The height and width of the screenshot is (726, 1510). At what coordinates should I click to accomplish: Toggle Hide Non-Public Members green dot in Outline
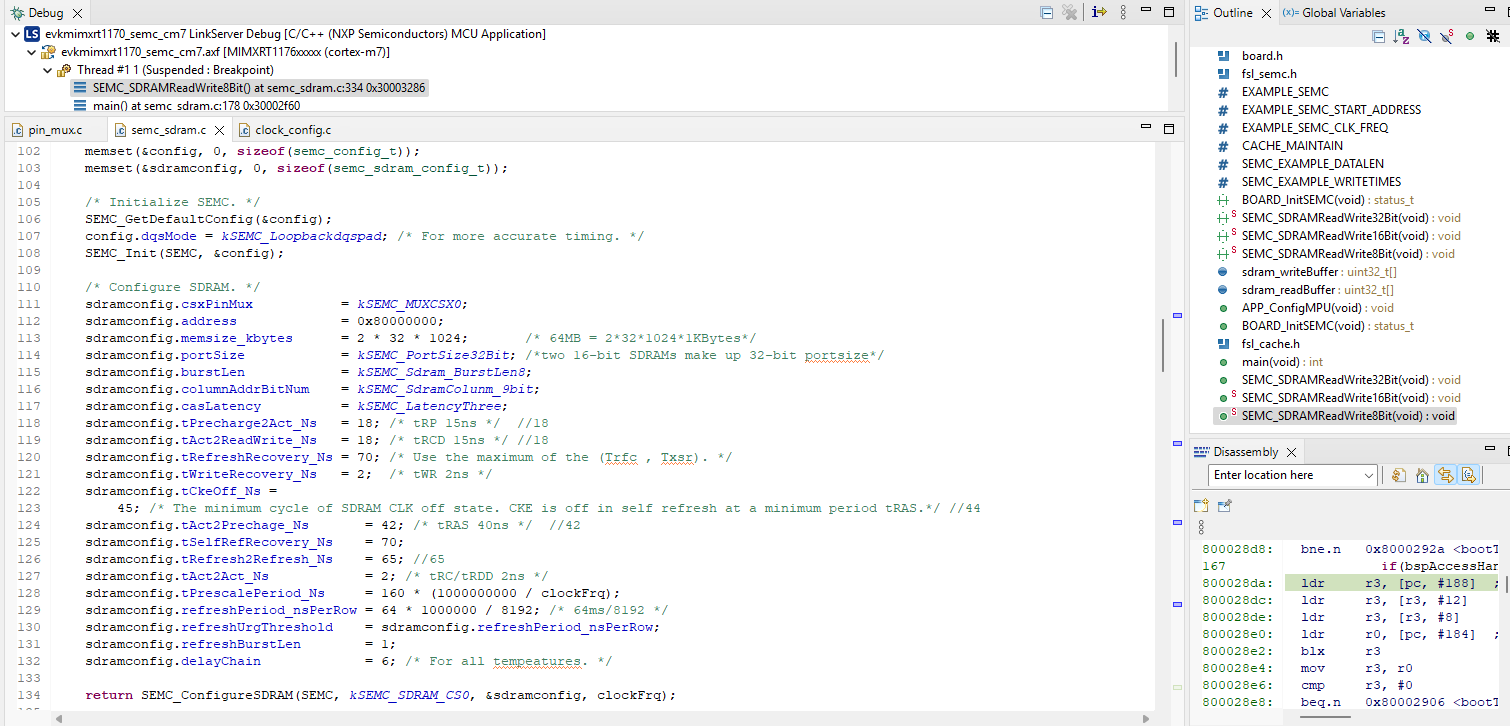1469,36
